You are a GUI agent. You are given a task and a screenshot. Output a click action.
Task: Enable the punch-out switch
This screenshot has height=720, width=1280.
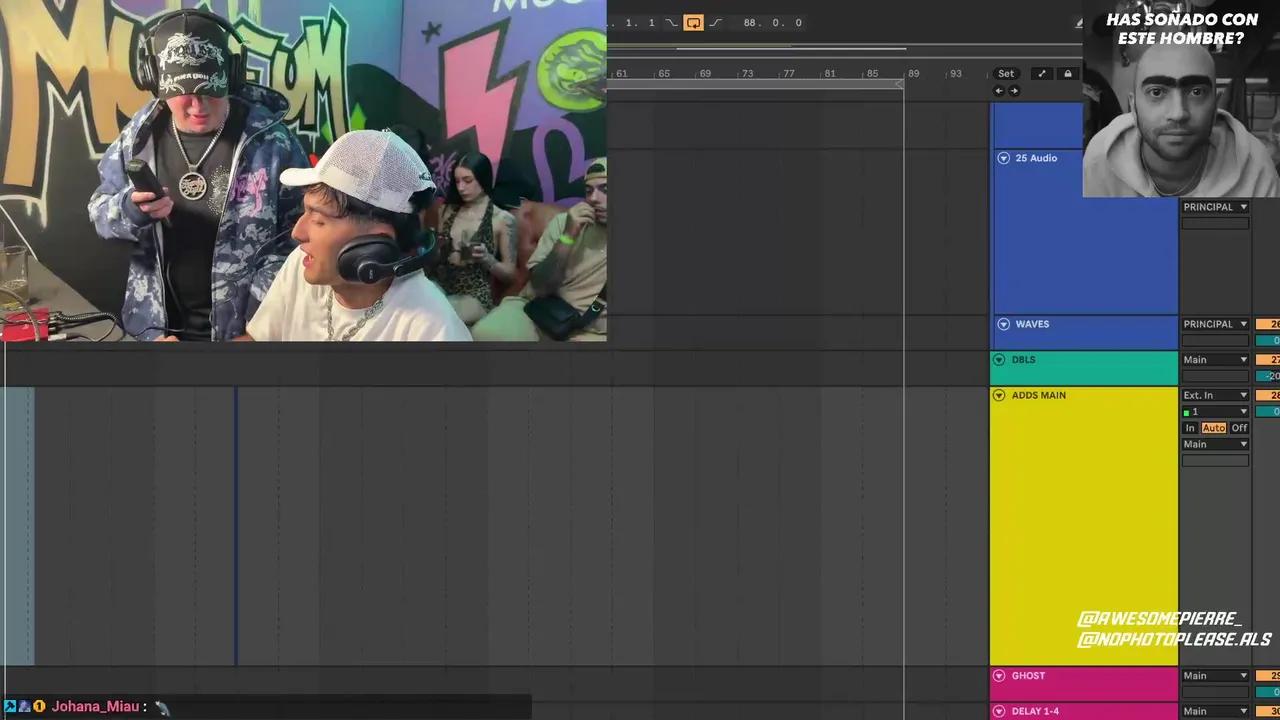click(716, 22)
